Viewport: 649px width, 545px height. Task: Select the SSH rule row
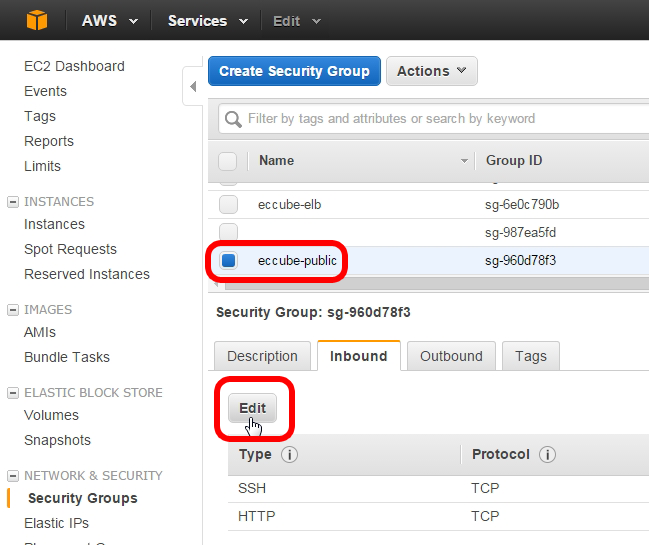(x=438, y=489)
